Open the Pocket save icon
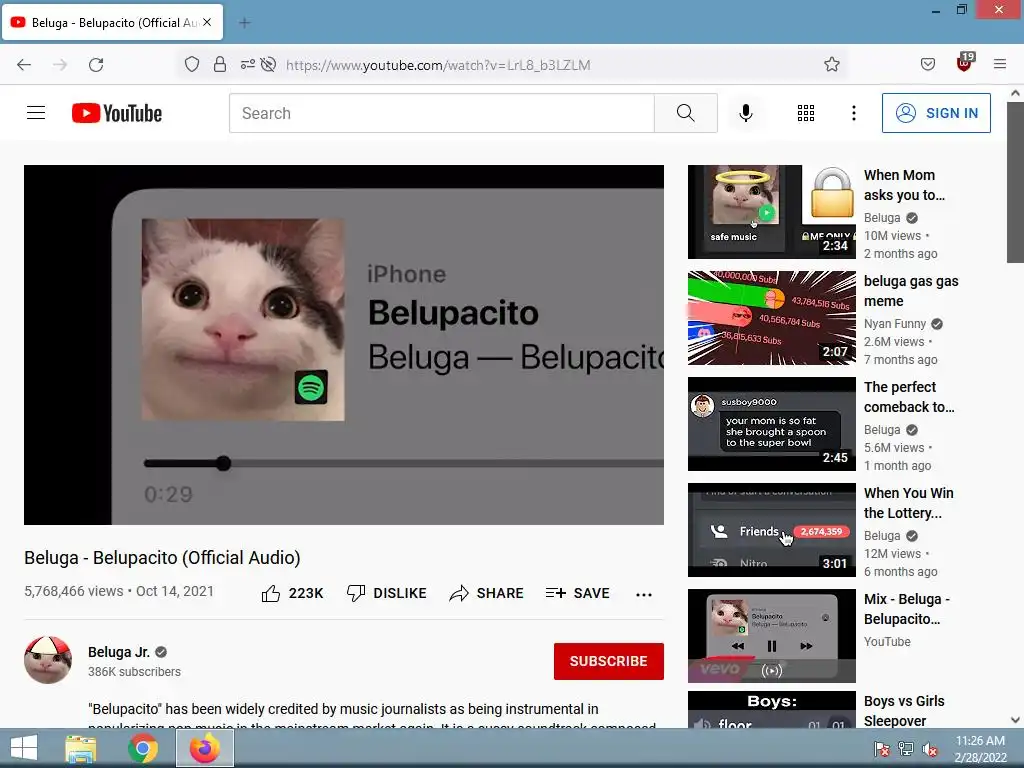The height and width of the screenshot is (768, 1024). [x=928, y=64]
